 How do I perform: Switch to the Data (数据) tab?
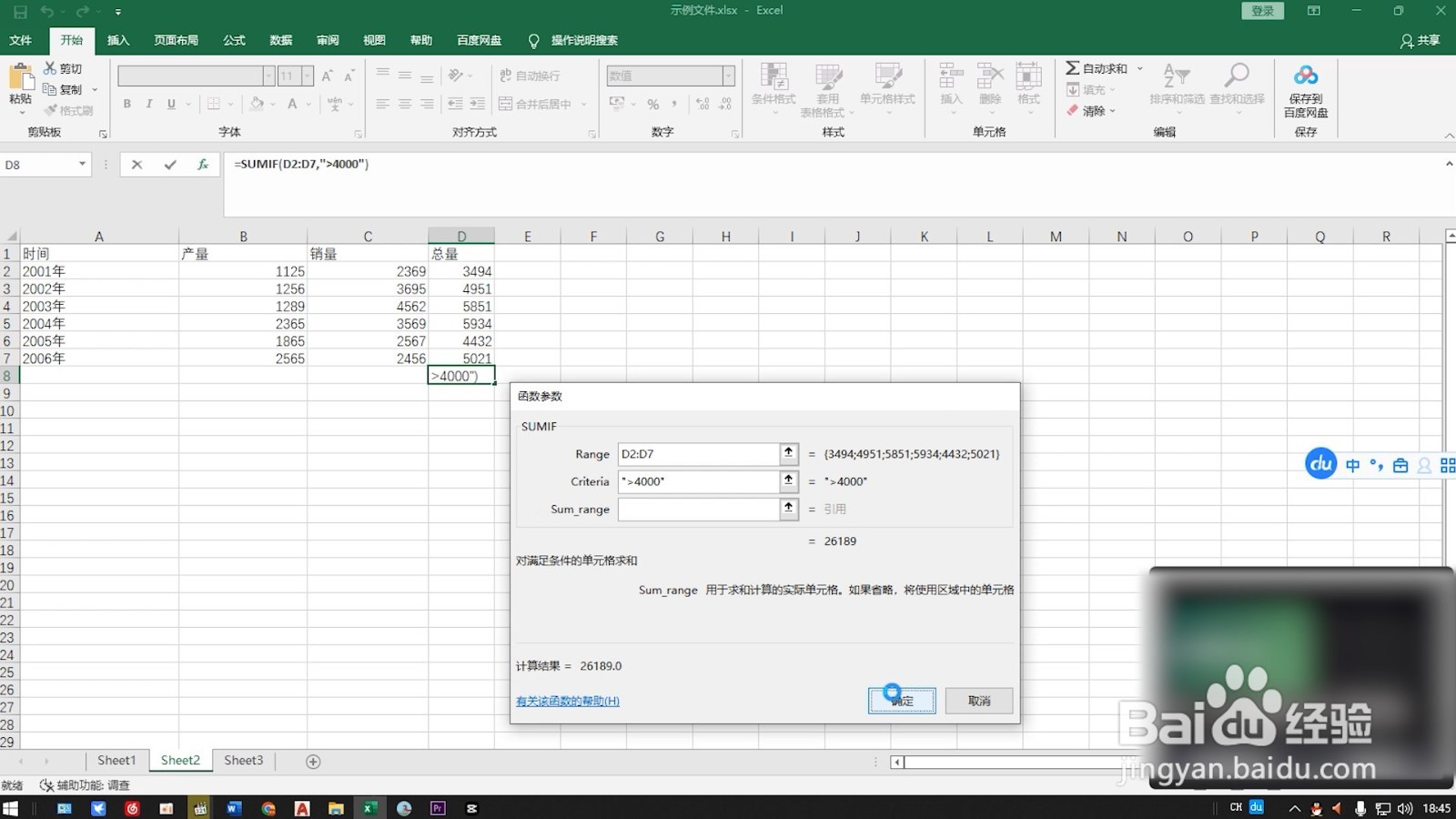pyautogui.click(x=281, y=40)
